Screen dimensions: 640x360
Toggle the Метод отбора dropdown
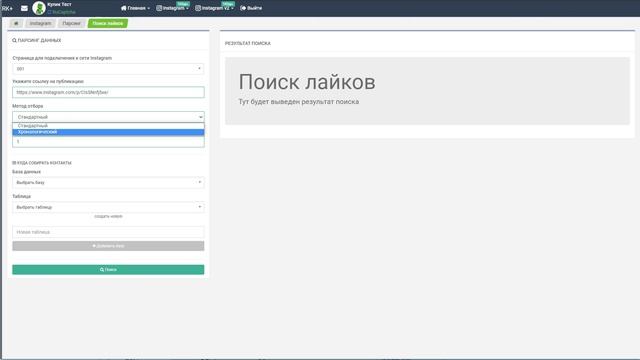point(108,117)
